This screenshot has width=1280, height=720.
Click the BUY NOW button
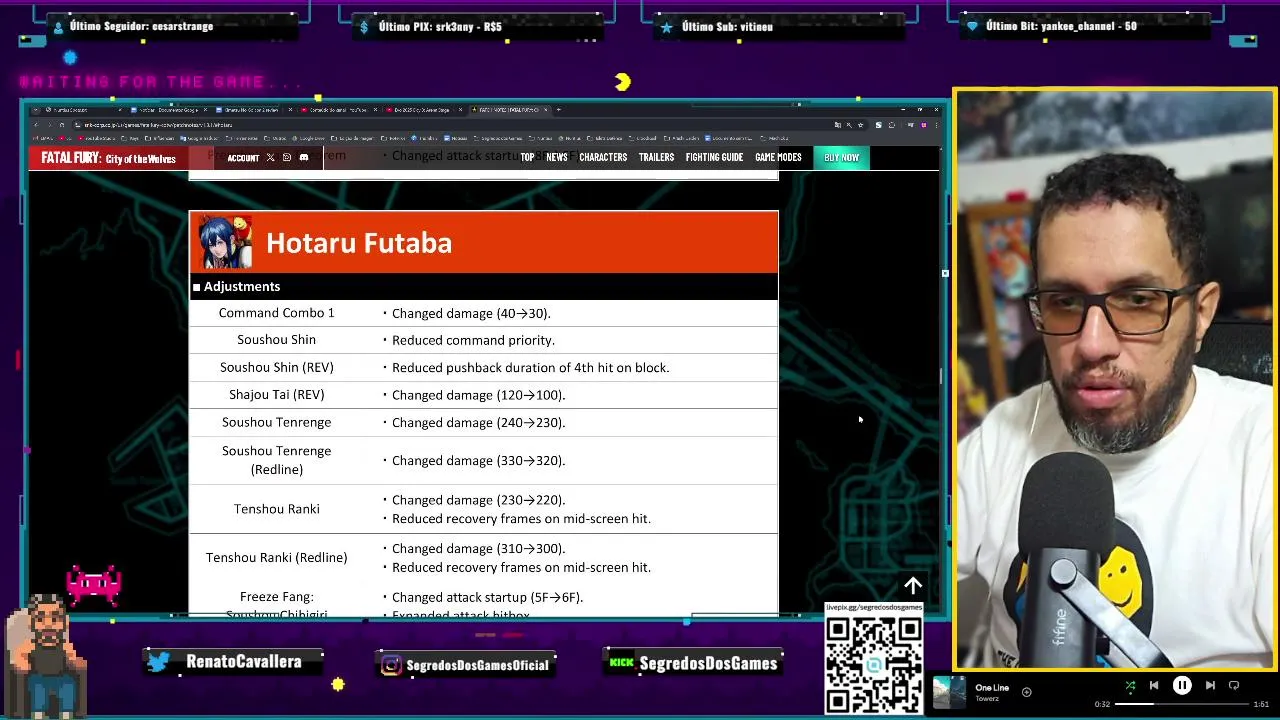tap(841, 158)
